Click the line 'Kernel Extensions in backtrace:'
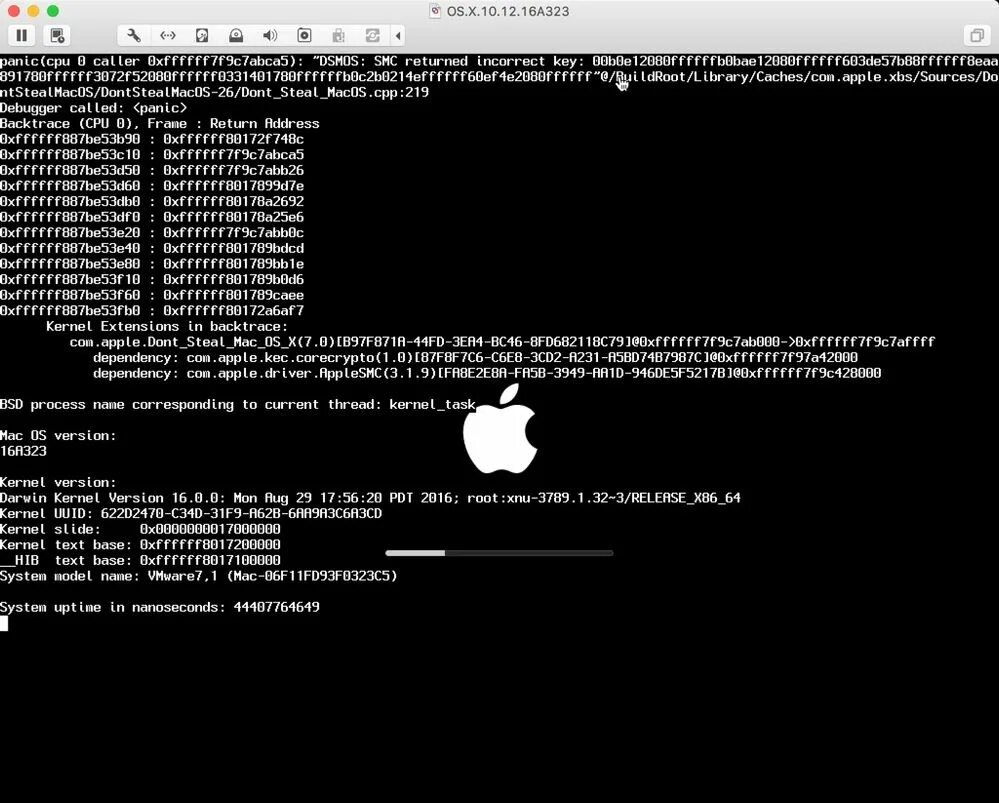Image resolution: width=999 pixels, height=803 pixels. (167, 326)
